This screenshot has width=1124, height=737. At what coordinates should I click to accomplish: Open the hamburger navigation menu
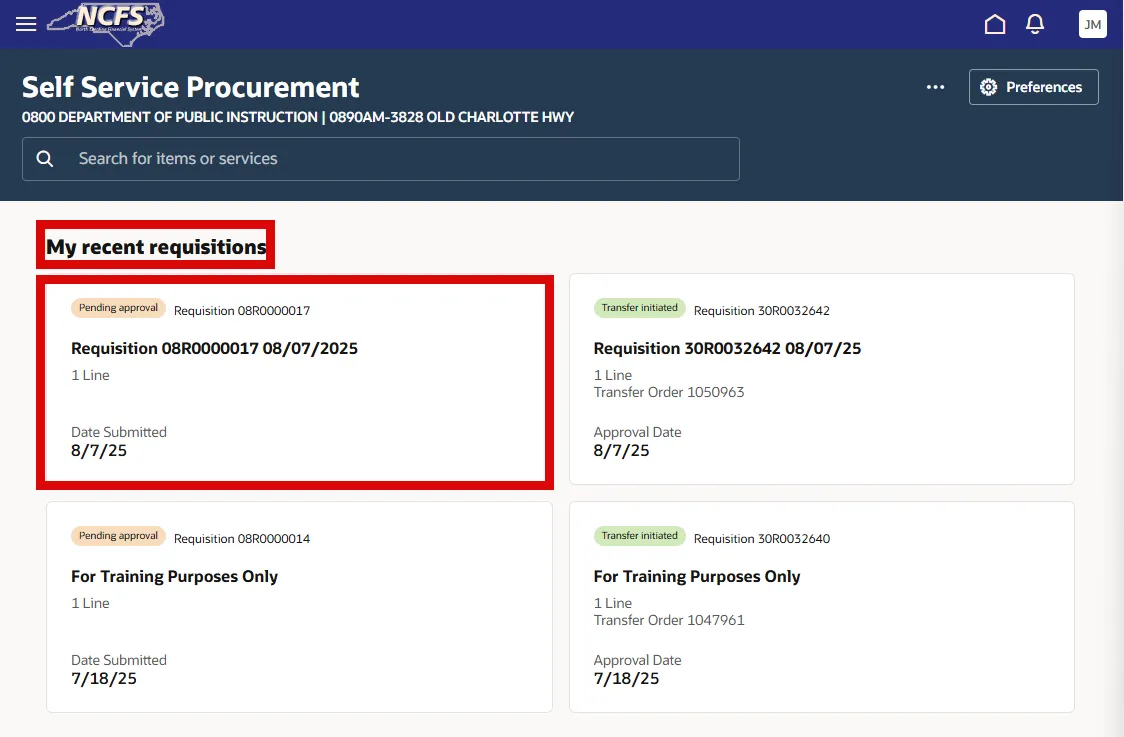point(26,24)
